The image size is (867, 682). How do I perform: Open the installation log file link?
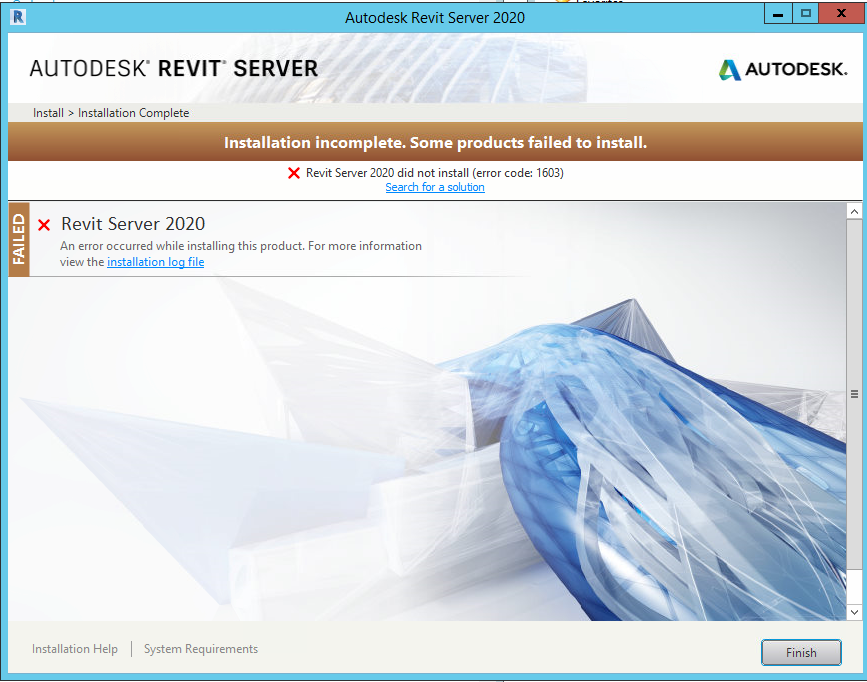click(x=155, y=261)
